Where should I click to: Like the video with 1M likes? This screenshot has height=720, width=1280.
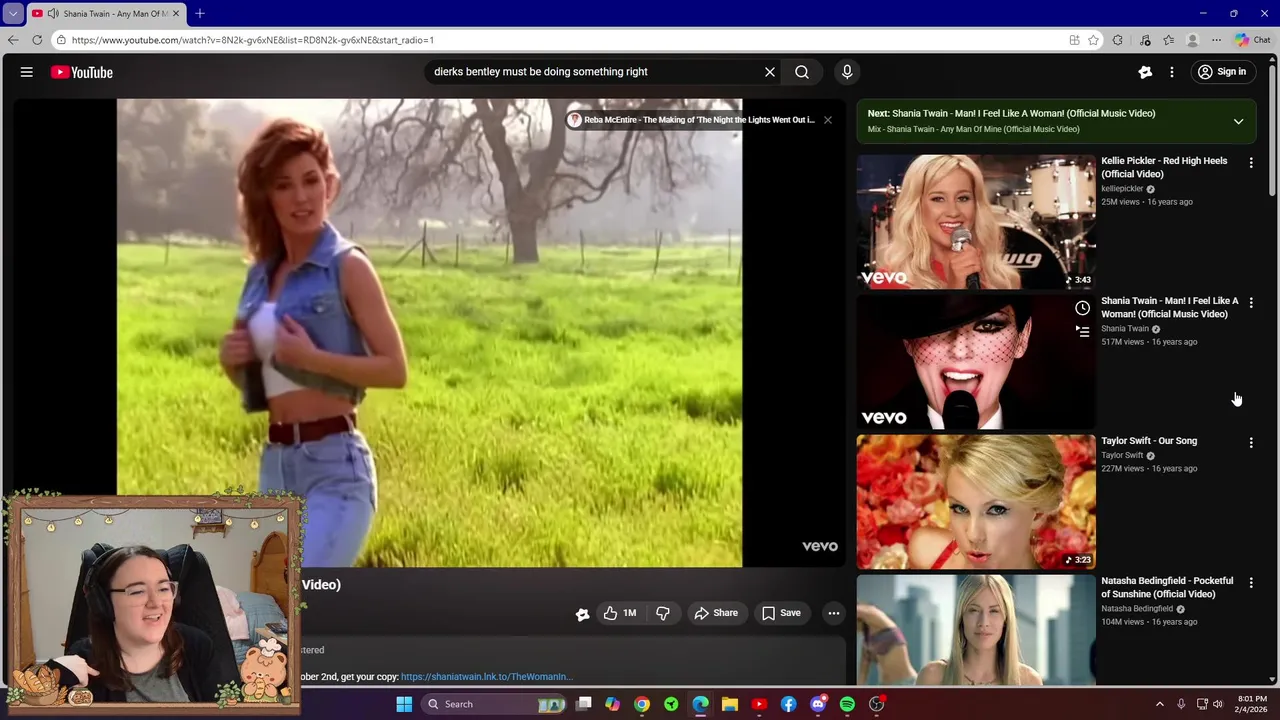coord(620,613)
